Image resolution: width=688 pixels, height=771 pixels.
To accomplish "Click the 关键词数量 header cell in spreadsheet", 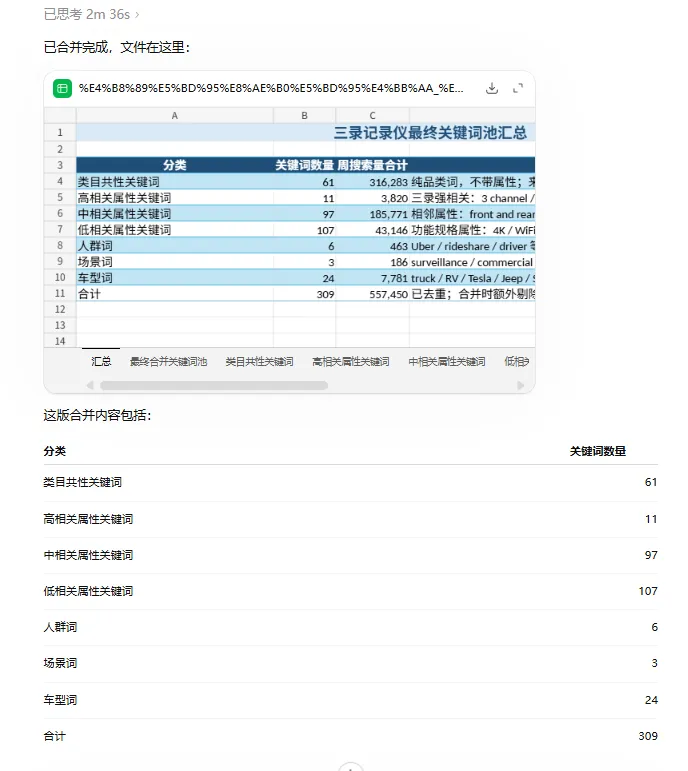I will [304, 165].
